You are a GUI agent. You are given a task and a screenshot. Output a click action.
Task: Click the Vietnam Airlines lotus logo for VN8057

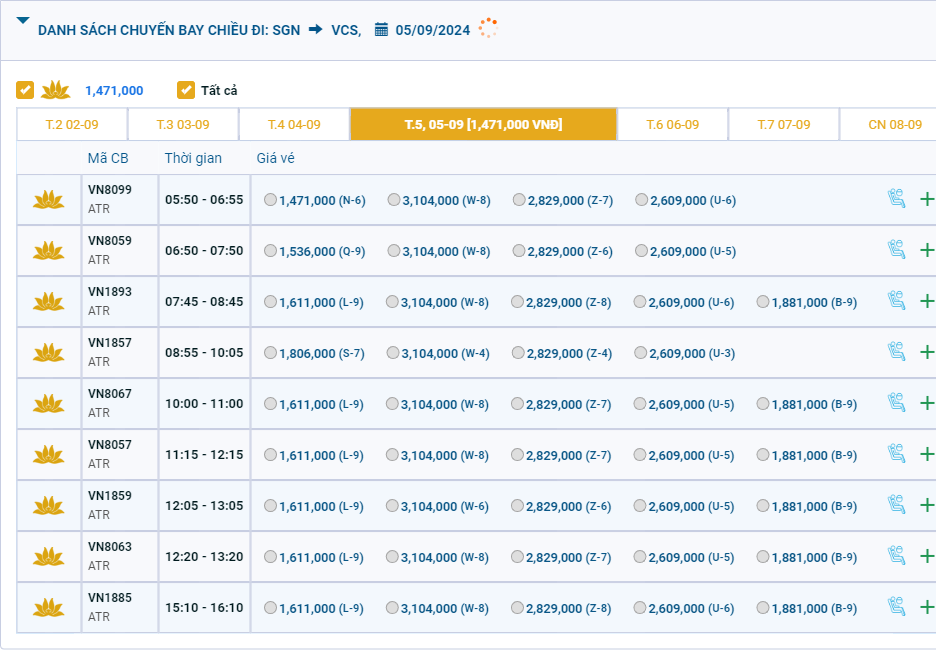(48, 455)
